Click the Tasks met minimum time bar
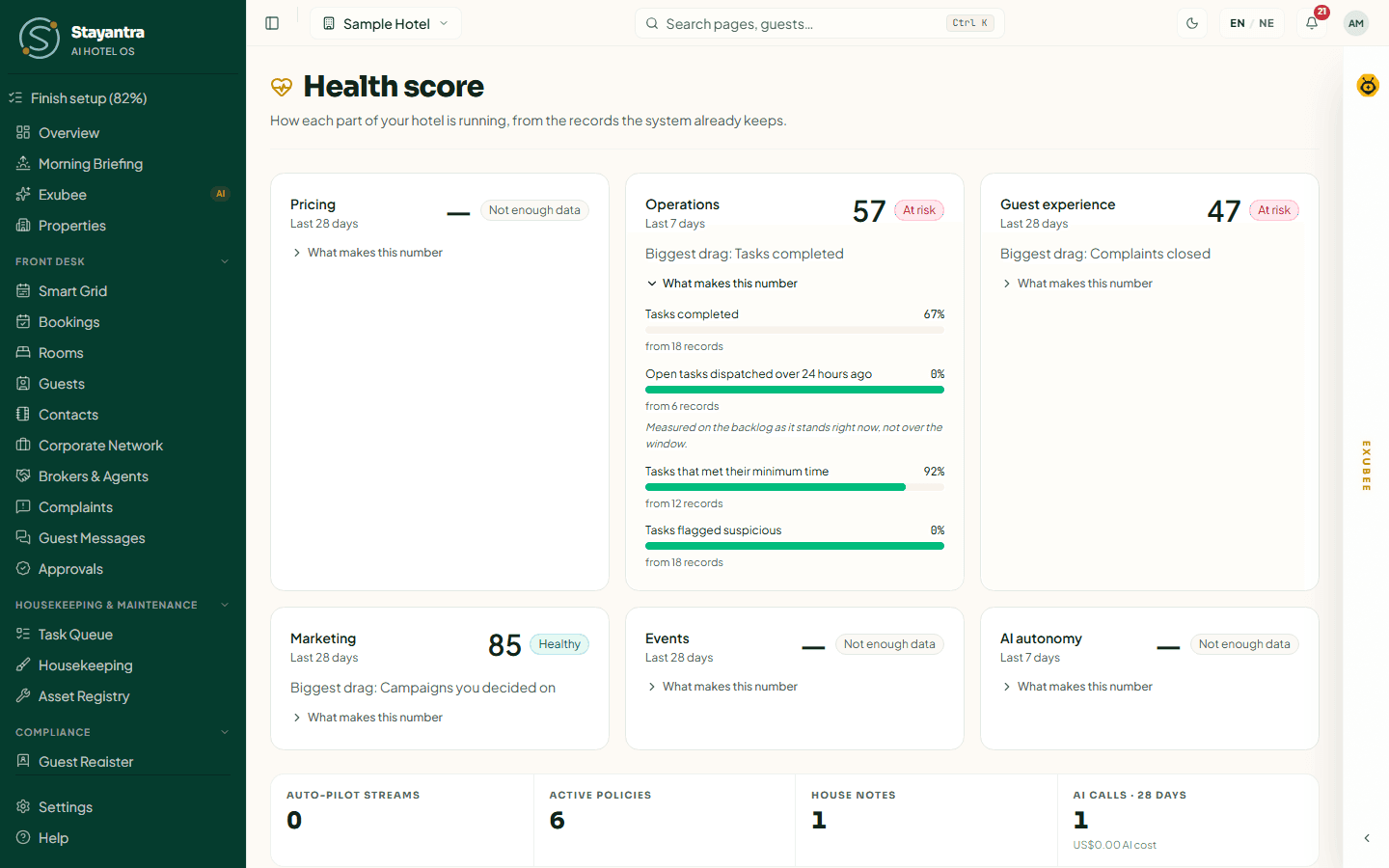Screen dimensions: 1389x868 pyautogui.click(x=795, y=487)
